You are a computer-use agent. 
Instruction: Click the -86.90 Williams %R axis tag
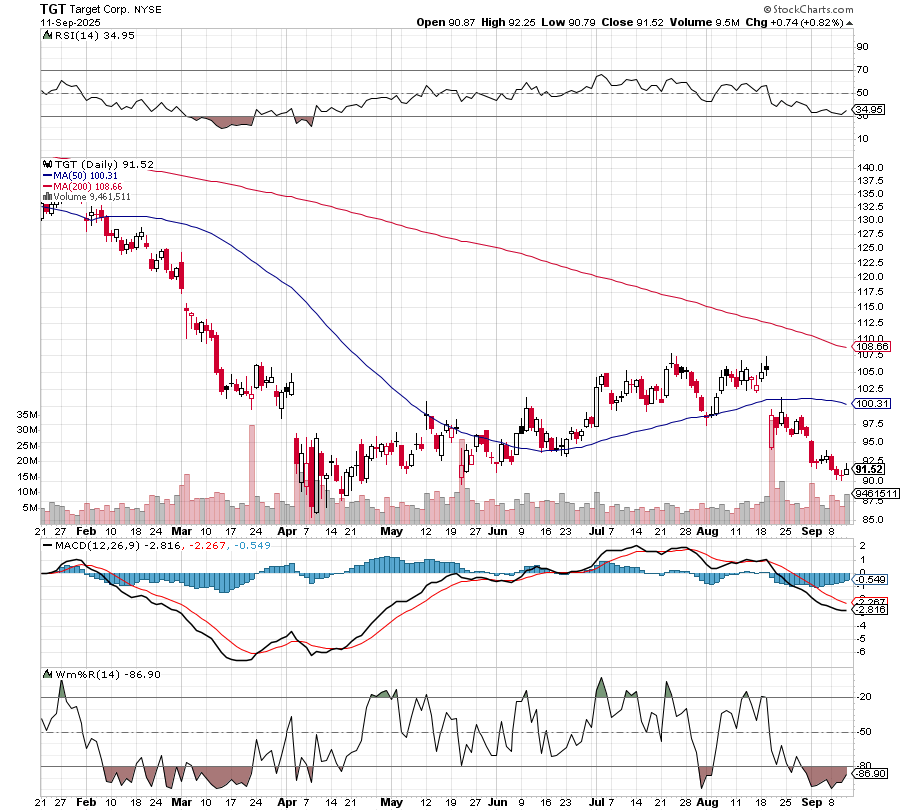(871, 774)
